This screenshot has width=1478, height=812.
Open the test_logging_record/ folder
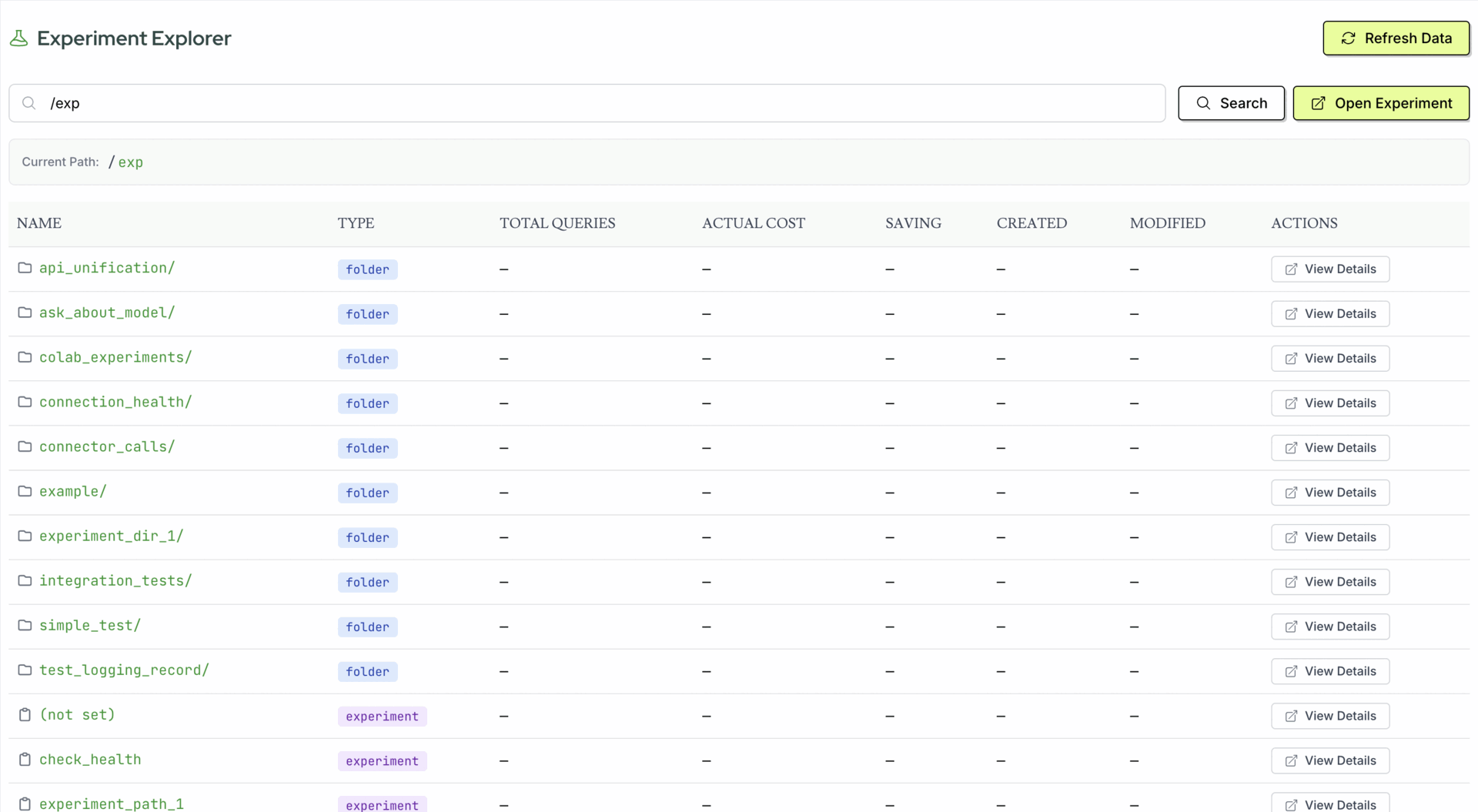coord(124,670)
